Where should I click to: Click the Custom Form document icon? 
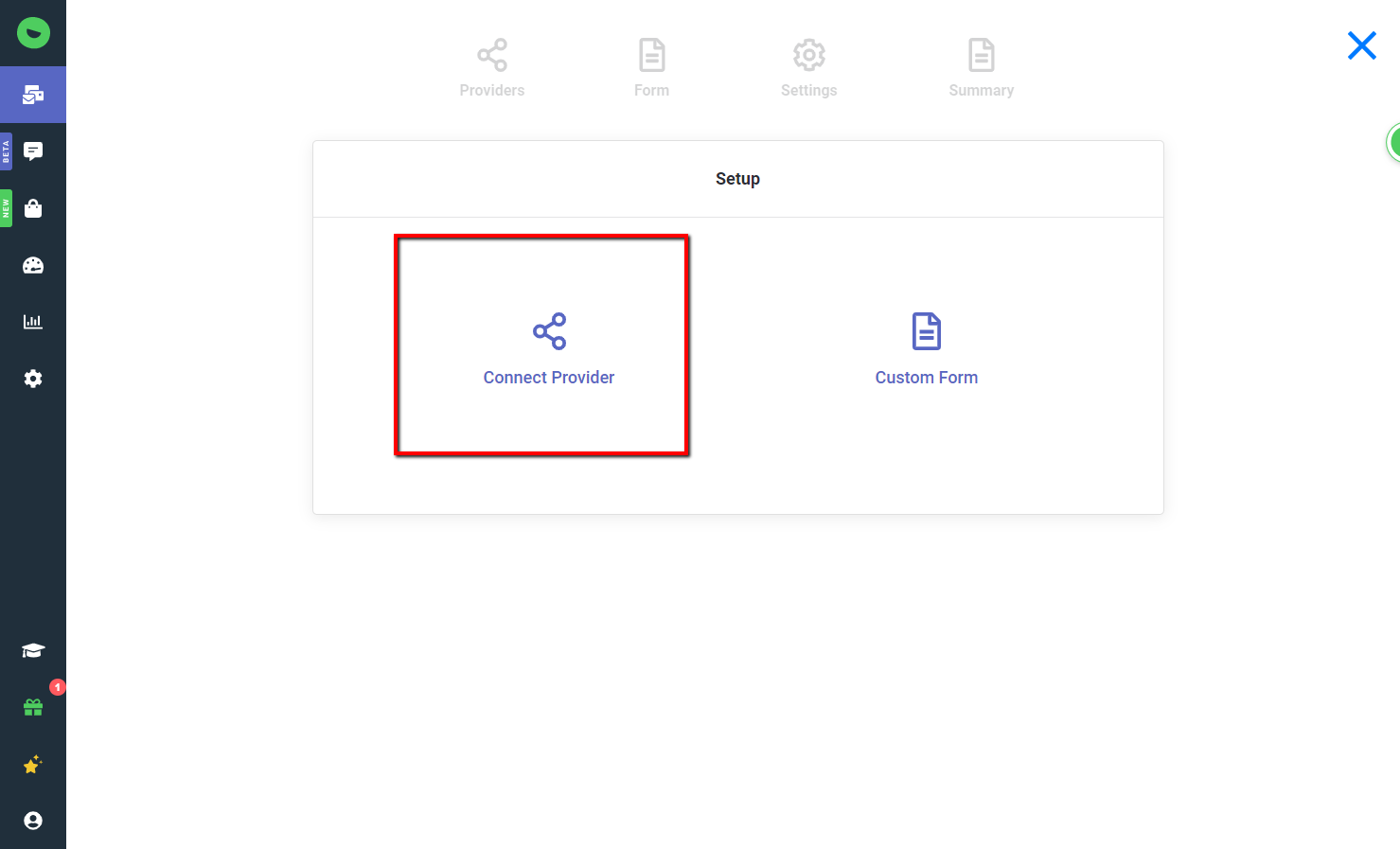point(926,331)
